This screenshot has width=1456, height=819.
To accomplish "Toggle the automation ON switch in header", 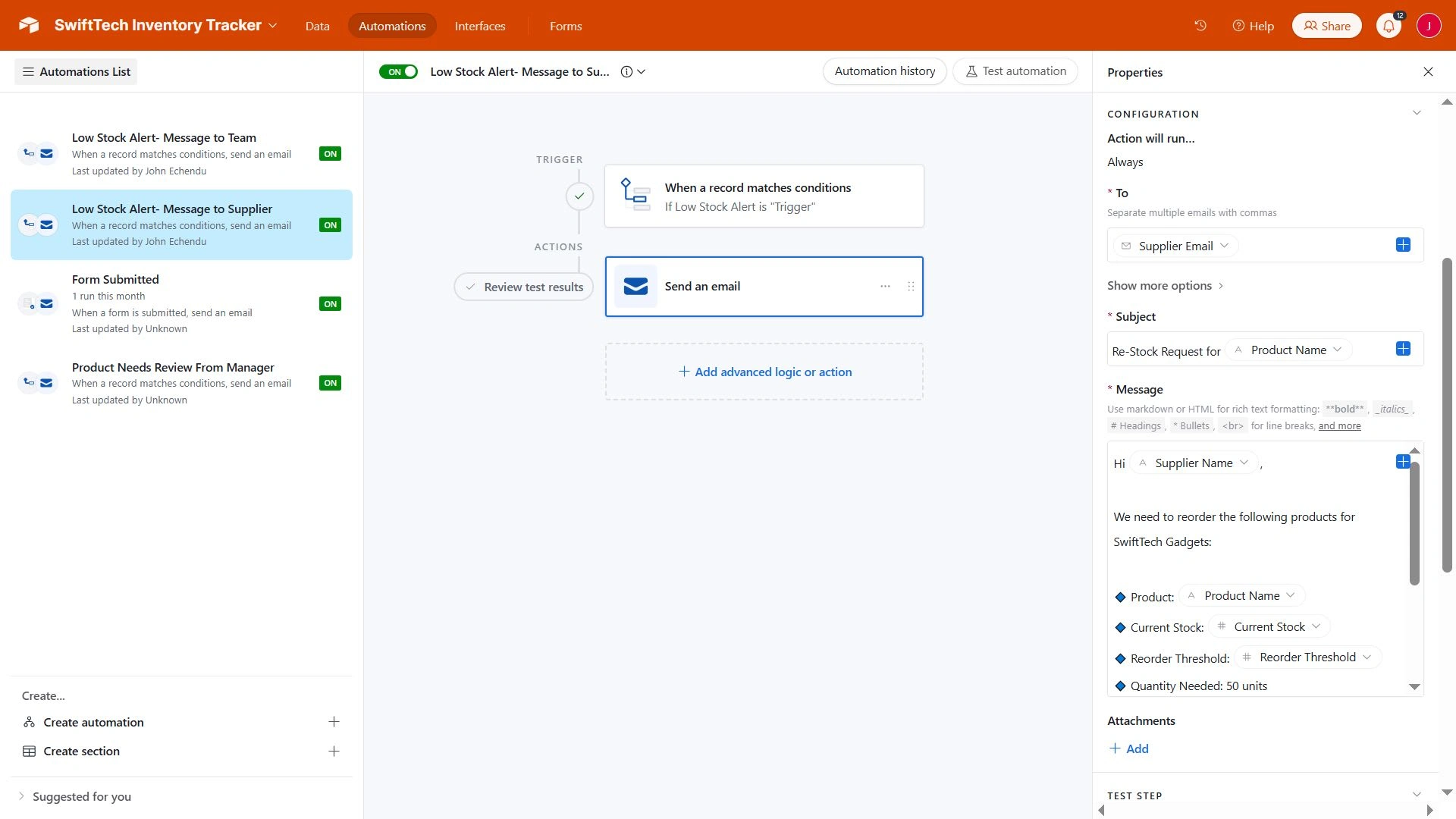I will click(x=398, y=72).
